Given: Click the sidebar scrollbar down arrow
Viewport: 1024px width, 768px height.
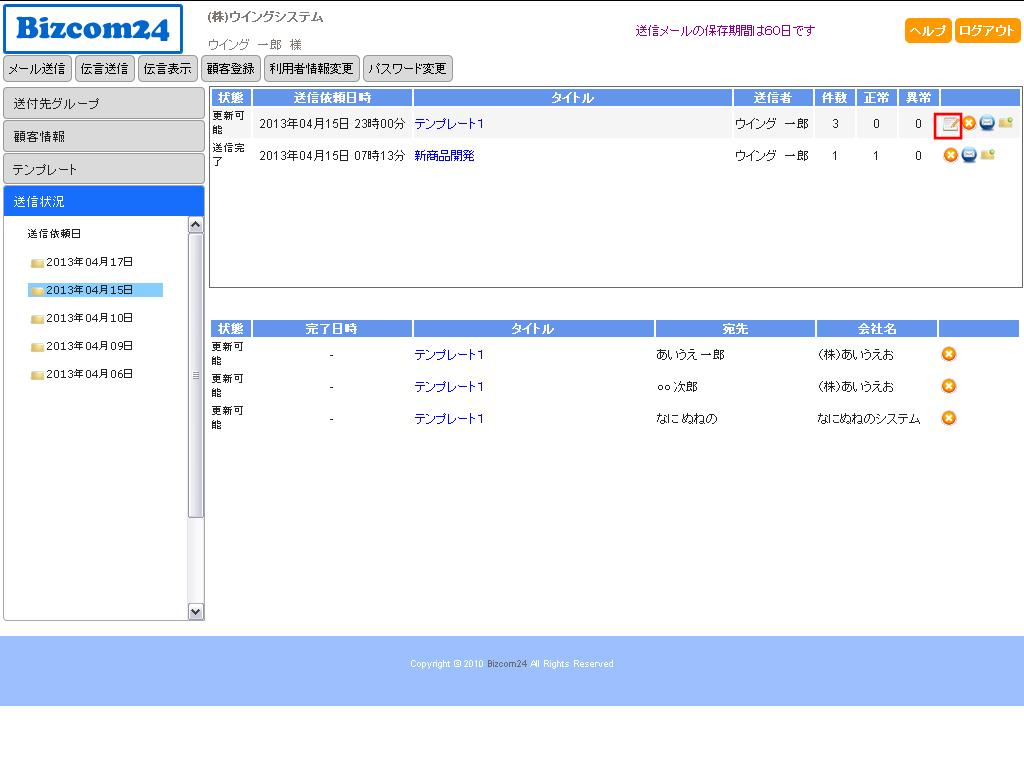Looking at the screenshot, I should click(196, 611).
